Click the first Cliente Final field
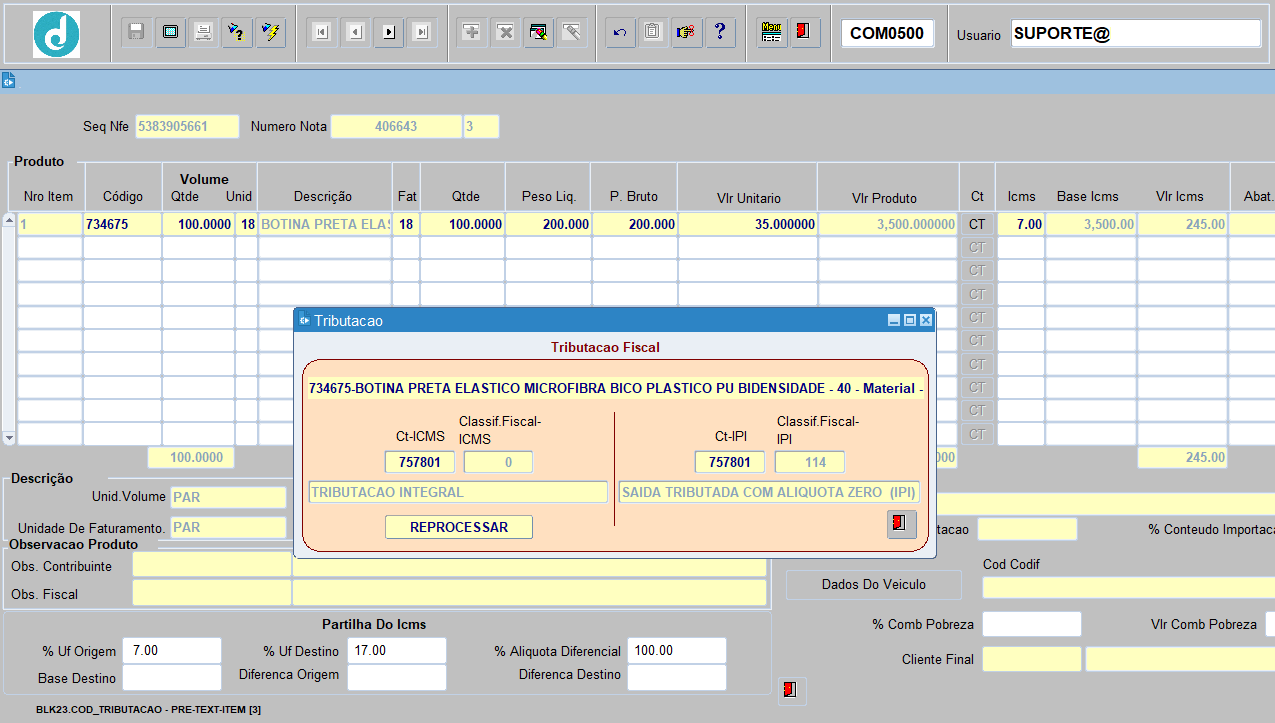Viewport: 1275px width, 723px height. click(x=1032, y=659)
